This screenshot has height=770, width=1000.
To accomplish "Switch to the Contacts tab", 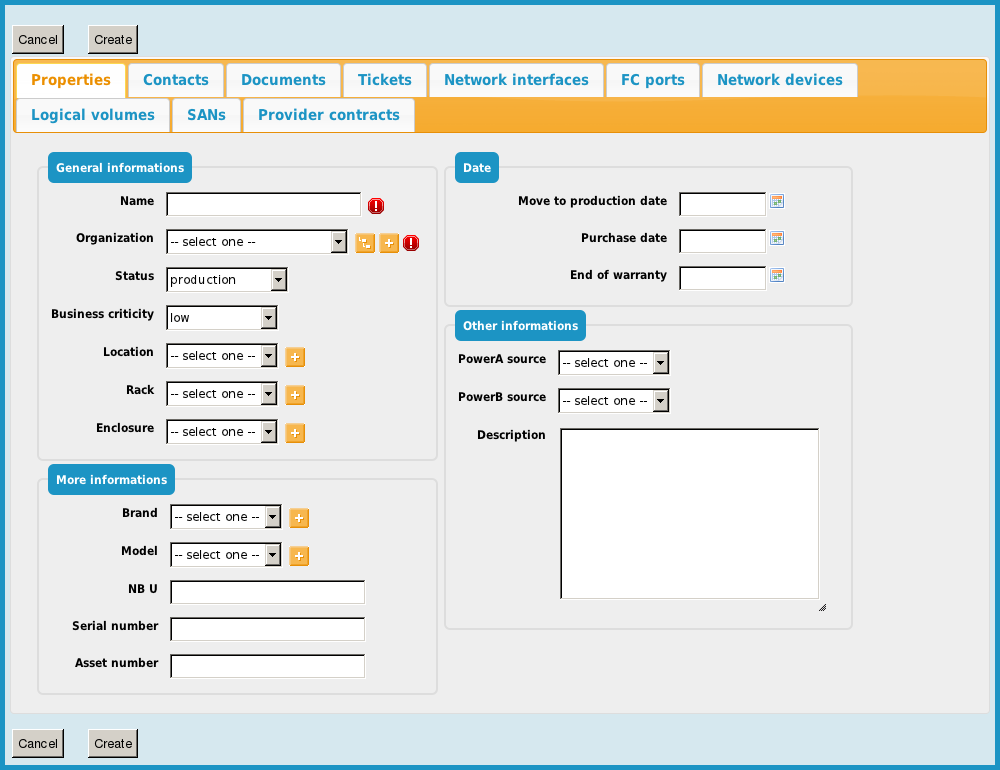I will tap(176, 80).
